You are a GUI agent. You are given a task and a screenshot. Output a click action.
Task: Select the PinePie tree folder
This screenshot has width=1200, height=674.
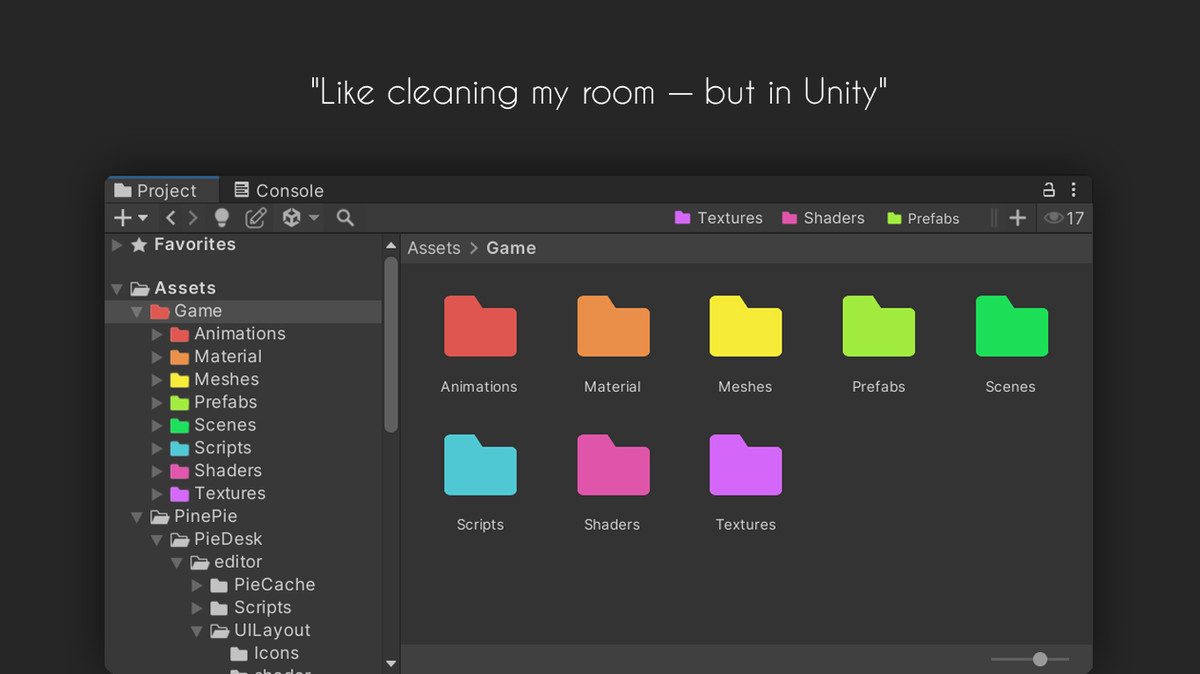(243, 517)
